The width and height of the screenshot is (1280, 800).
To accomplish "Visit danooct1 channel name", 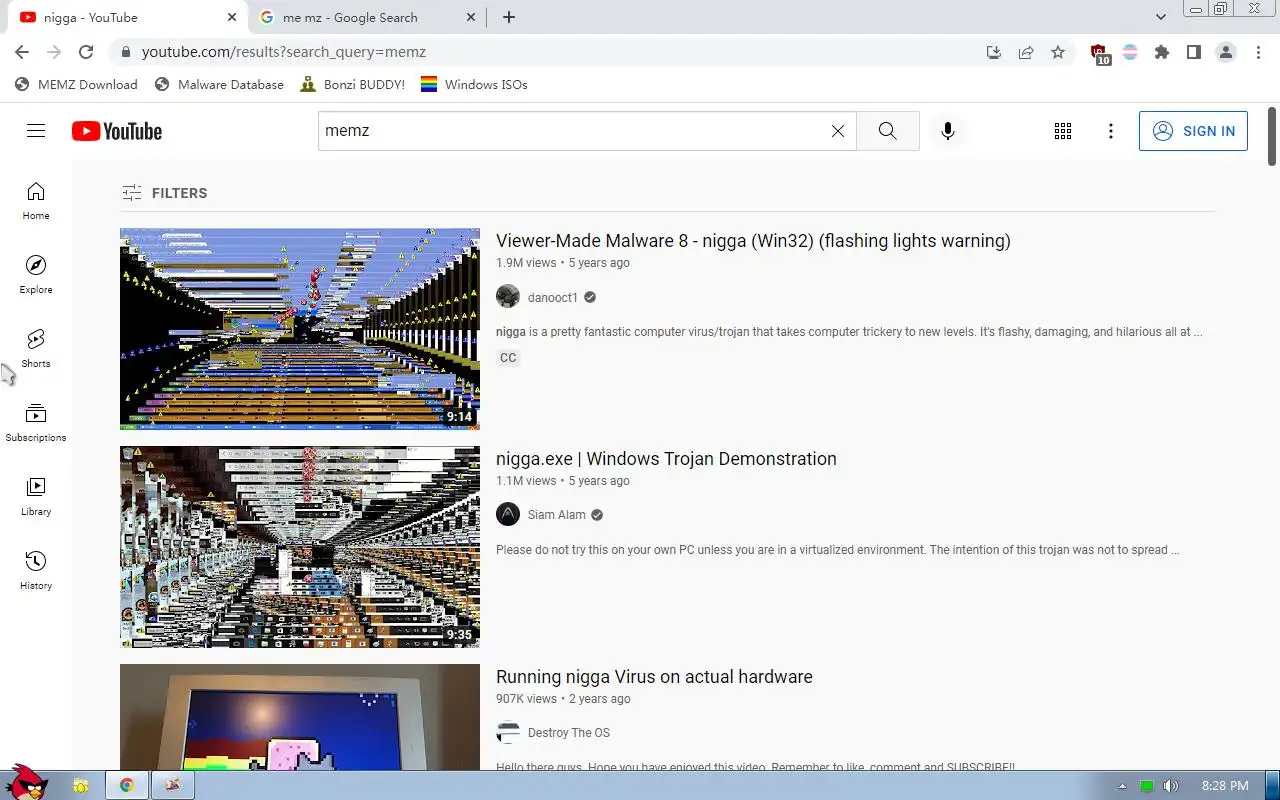I will click(553, 298).
